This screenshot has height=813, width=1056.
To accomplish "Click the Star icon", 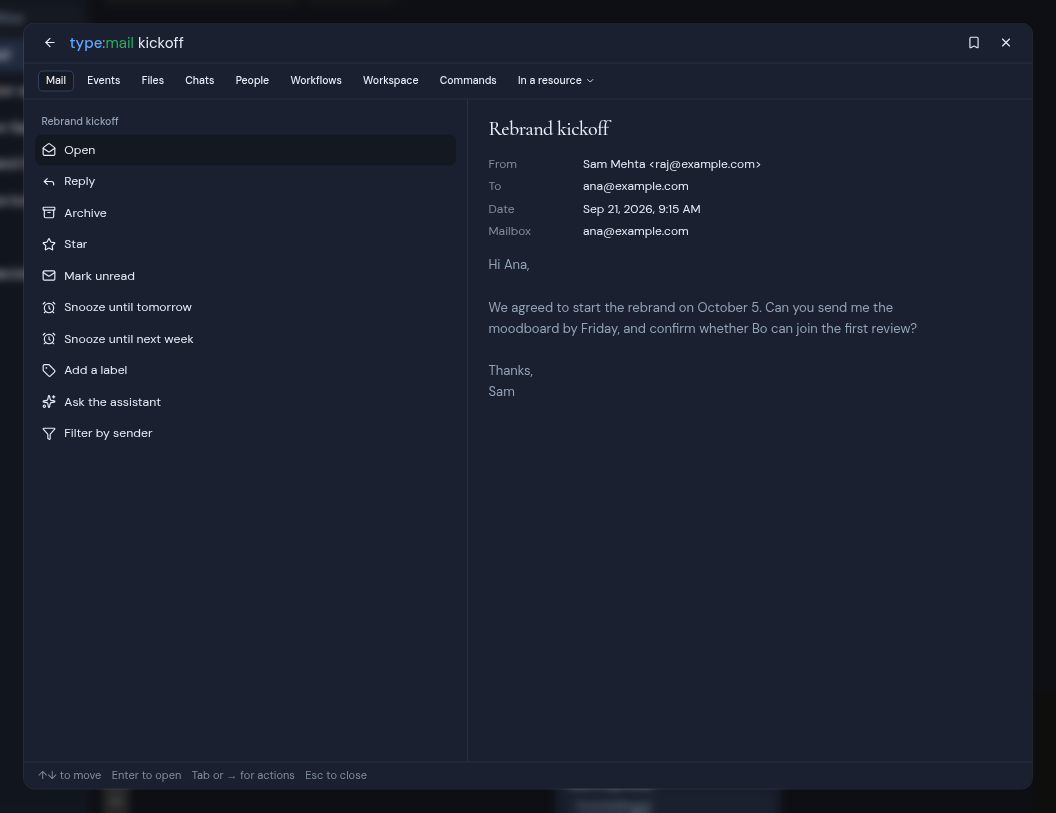I will 49,245.
